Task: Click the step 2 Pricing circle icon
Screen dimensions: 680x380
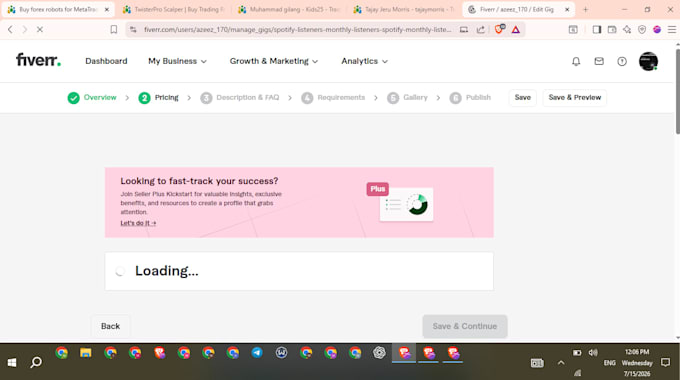Action: pos(144,98)
